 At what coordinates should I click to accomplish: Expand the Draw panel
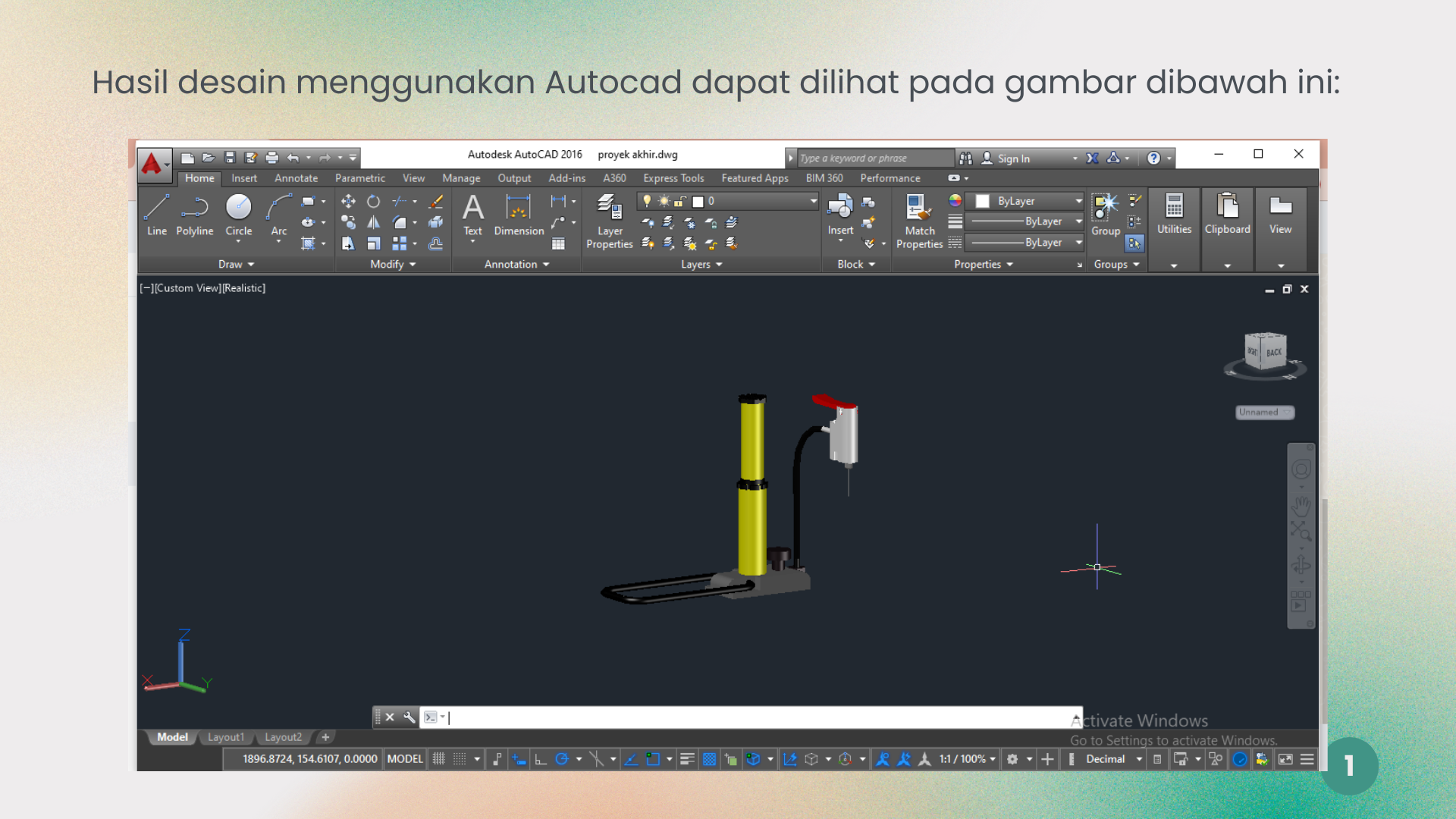236,264
